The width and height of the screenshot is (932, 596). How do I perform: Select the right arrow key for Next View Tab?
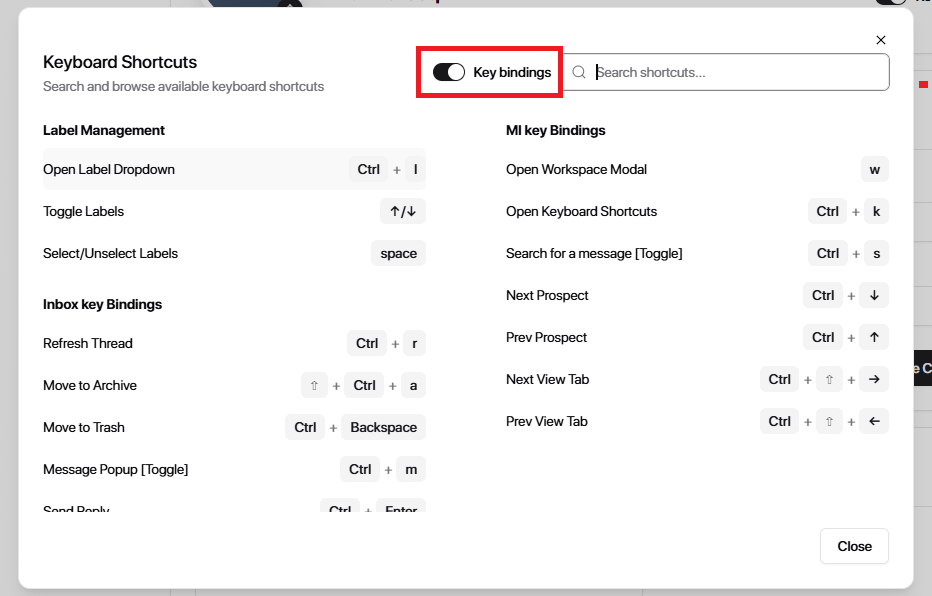point(874,379)
